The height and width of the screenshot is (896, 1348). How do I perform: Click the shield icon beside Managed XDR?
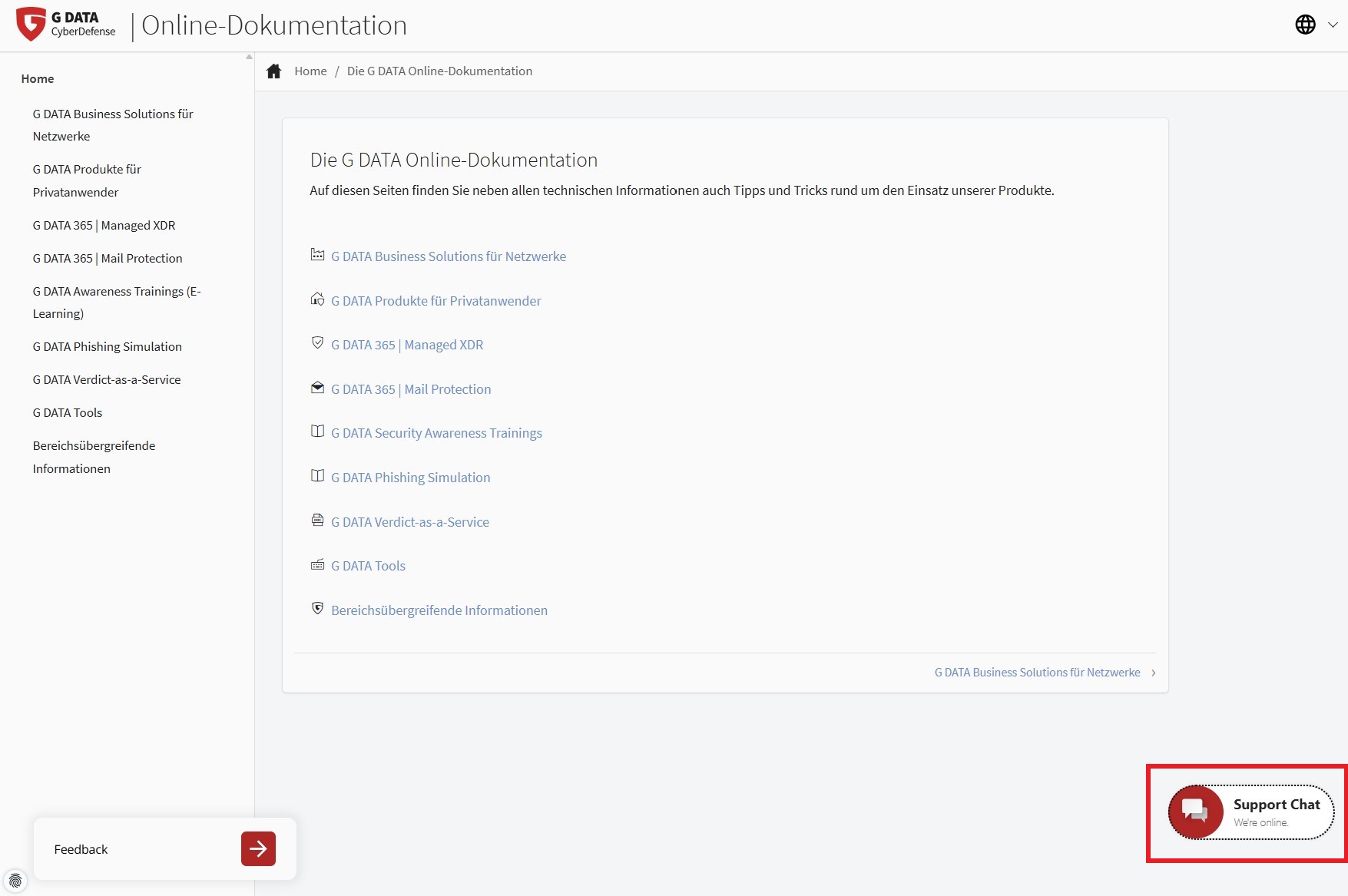[317, 343]
